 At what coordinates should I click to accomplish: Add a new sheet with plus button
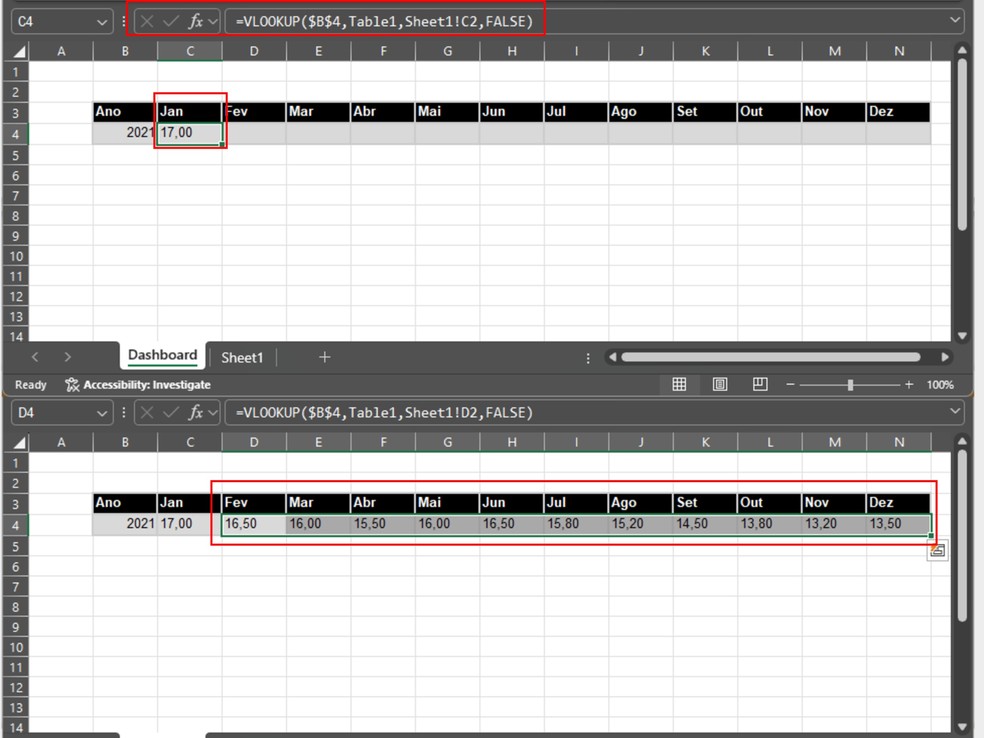(324, 357)
